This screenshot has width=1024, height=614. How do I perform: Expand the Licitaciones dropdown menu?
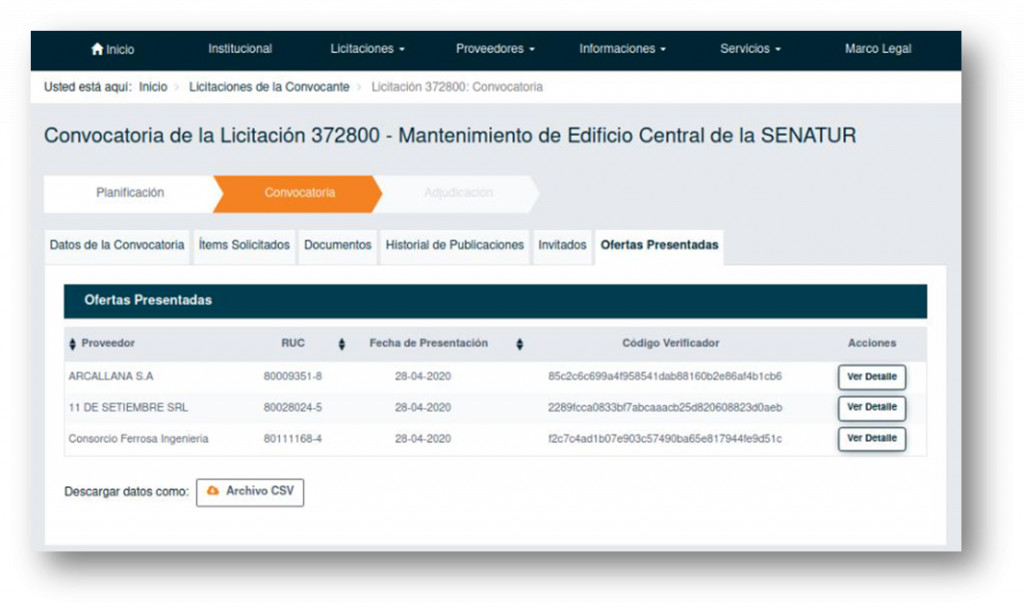(x=367, y=49)
